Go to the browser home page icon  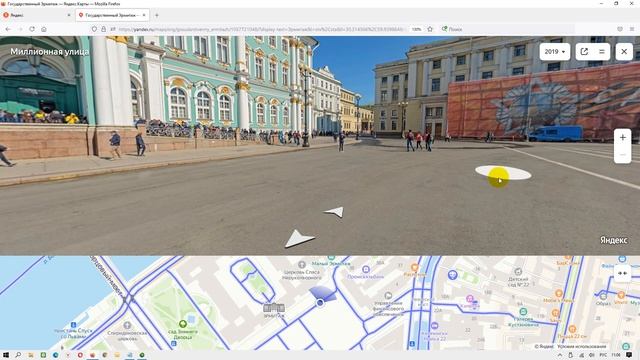(44, 29)
